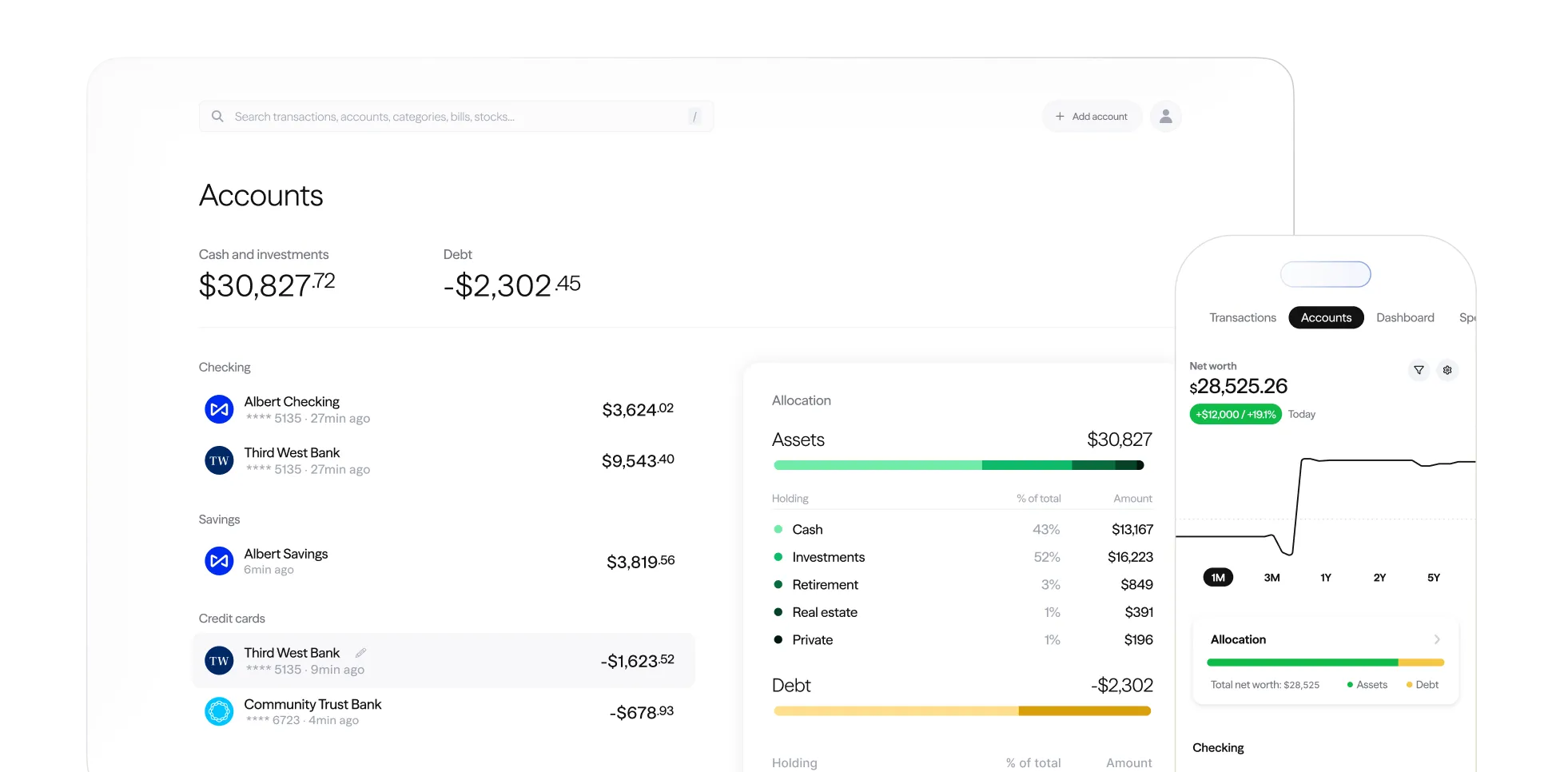The image size is (1568, 772).
Task: Open the Dashboard tab
Action: click(x=1405, y=318)
